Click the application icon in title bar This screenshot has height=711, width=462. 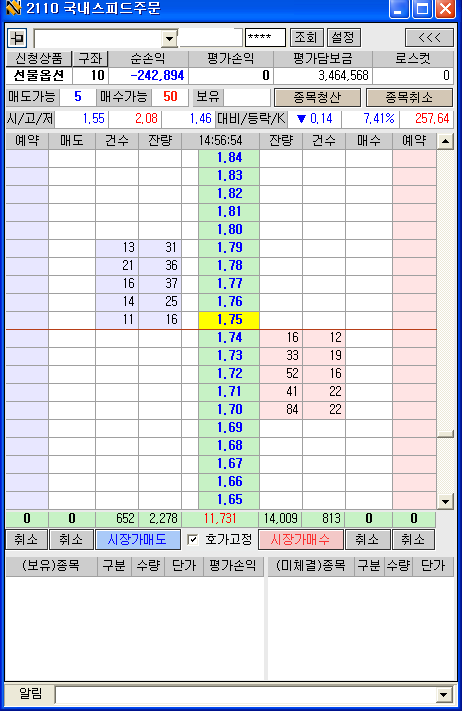click(14, 8)
